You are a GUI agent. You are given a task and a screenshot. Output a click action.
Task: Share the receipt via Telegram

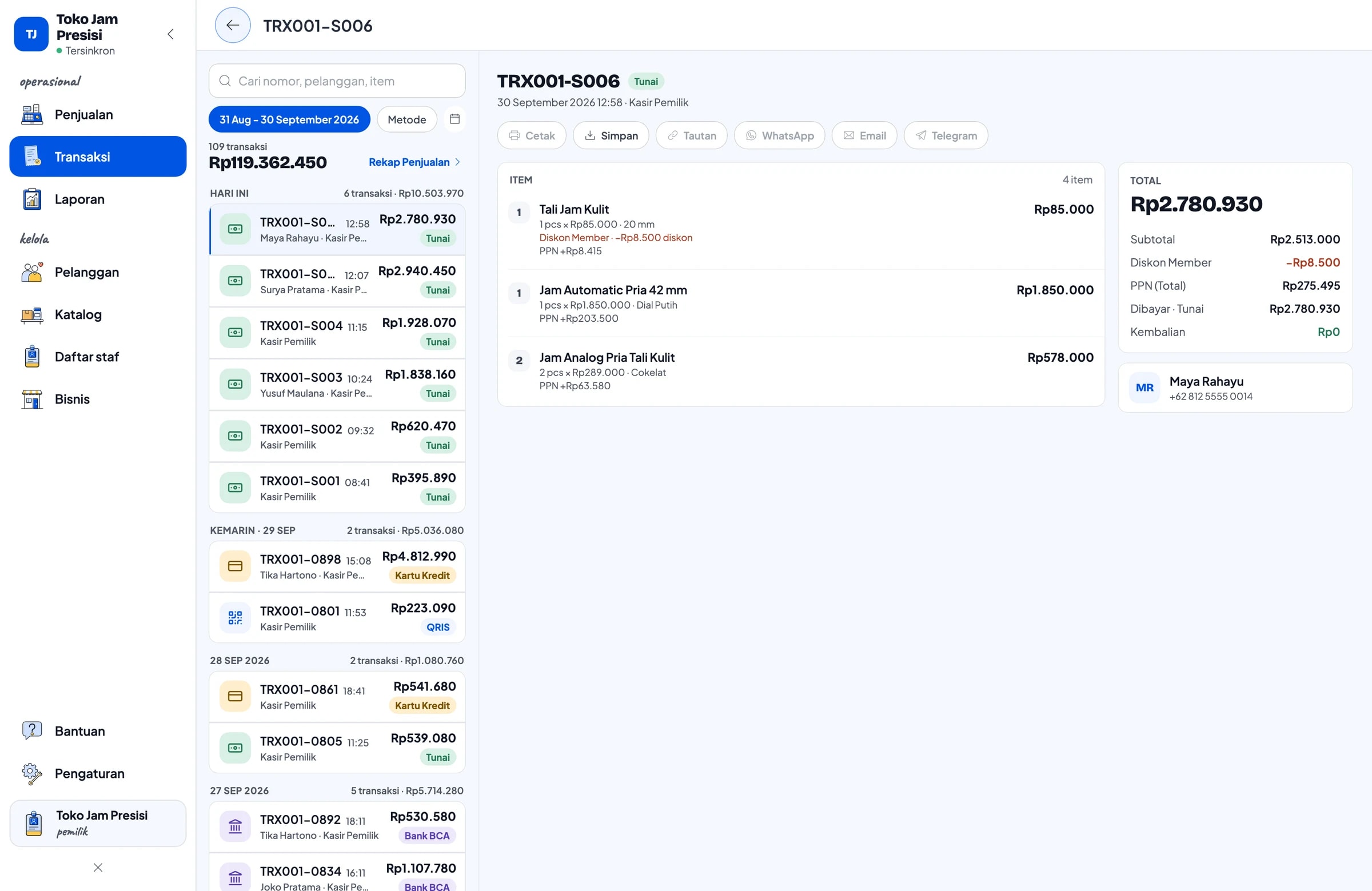[946, 135]
